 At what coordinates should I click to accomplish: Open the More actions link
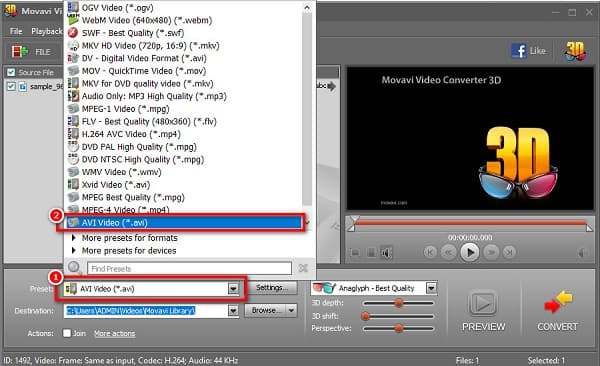[114, 333]
